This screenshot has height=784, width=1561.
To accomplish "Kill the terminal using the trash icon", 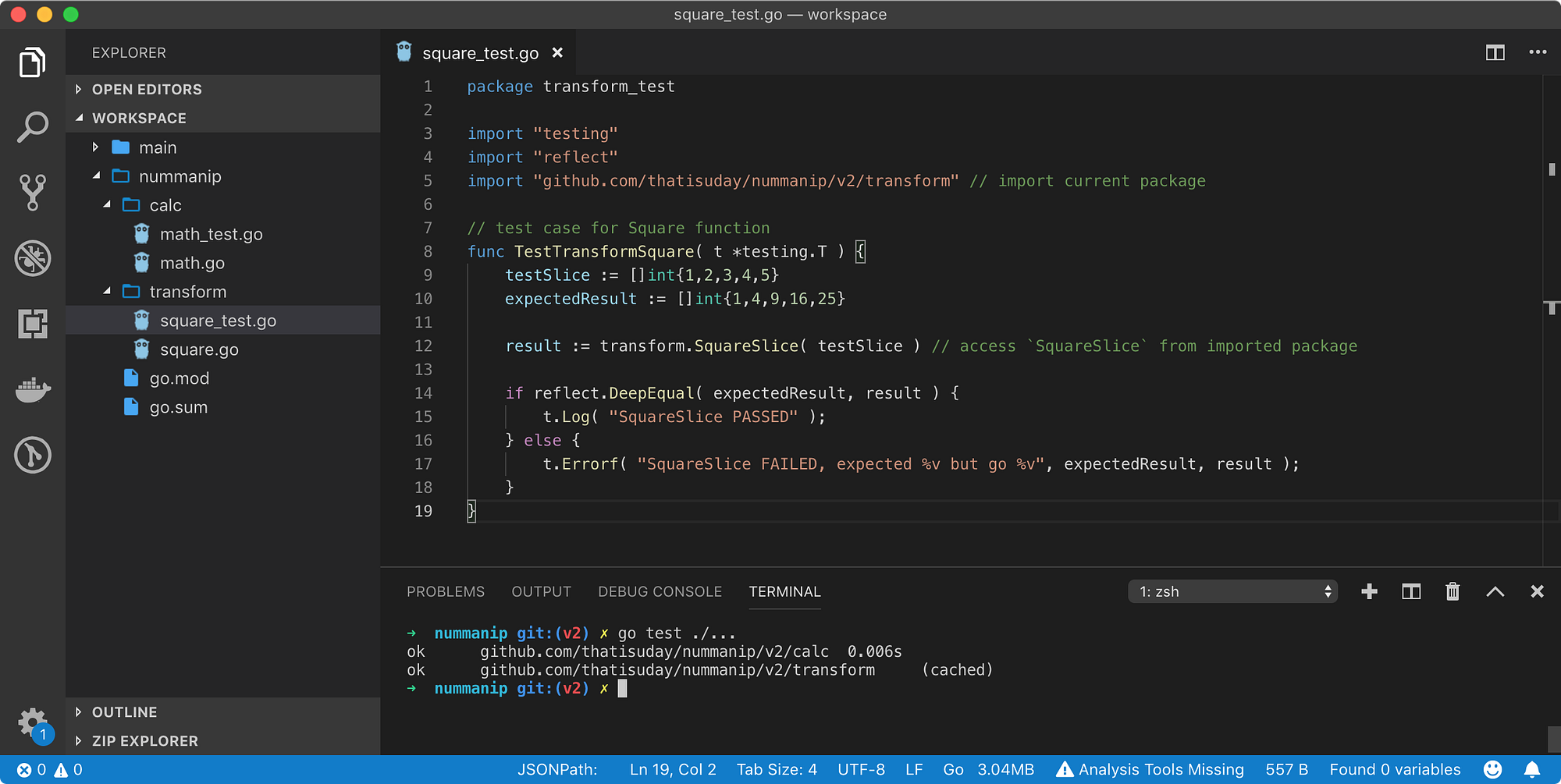I will click(x=1452, y=591).
